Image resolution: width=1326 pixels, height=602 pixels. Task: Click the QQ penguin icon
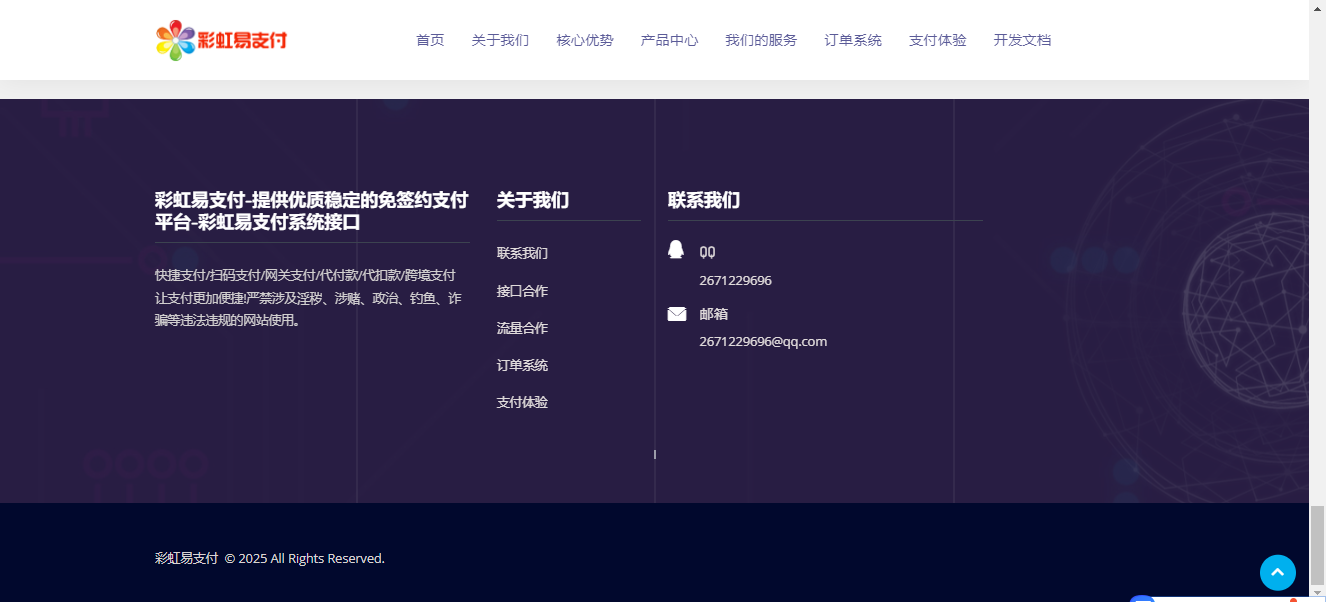(x=676, y=249)
